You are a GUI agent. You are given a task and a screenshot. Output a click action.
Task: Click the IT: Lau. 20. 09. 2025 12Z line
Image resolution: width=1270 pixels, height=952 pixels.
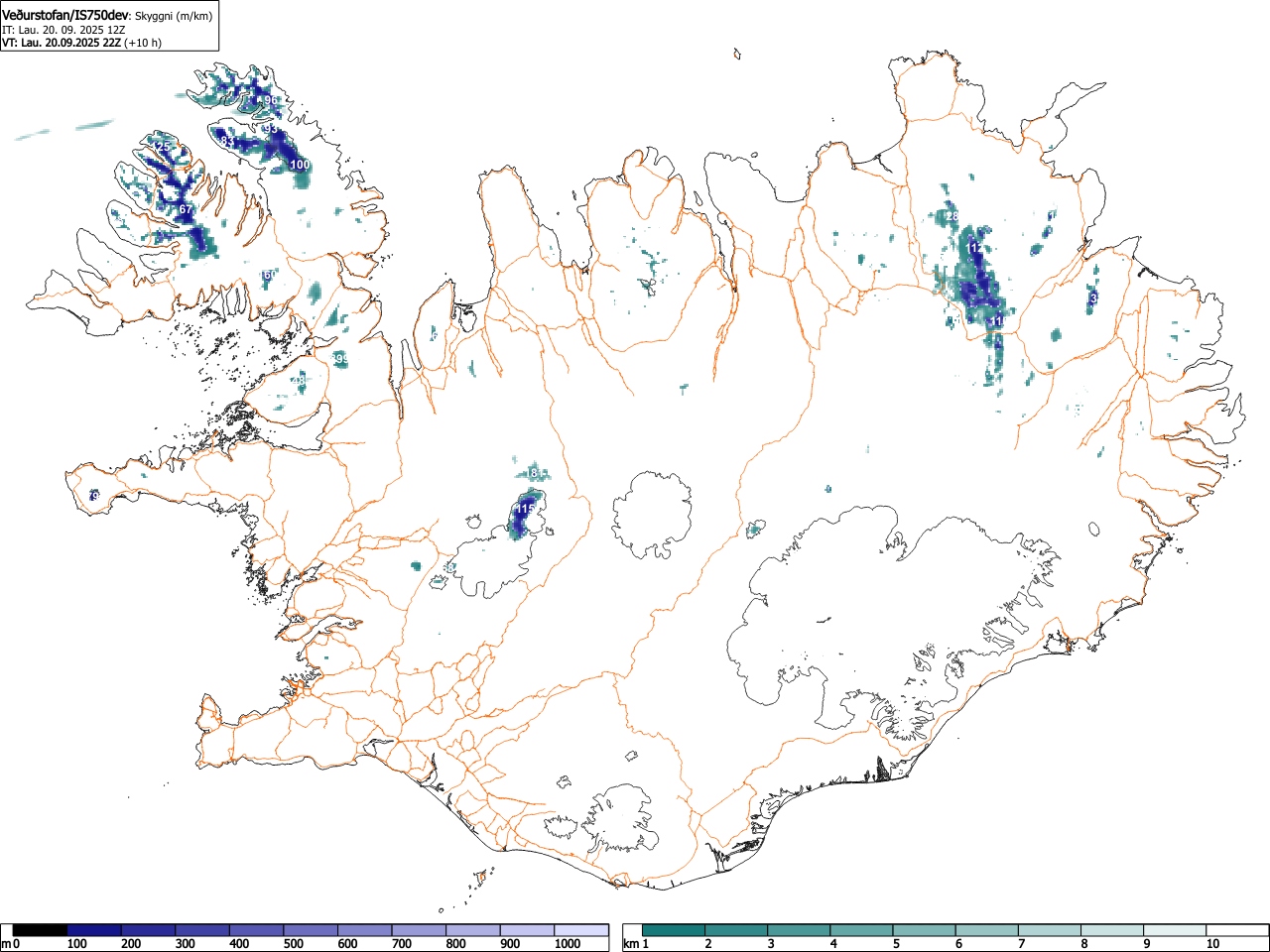pyautogui.click(x=63, y=30)
